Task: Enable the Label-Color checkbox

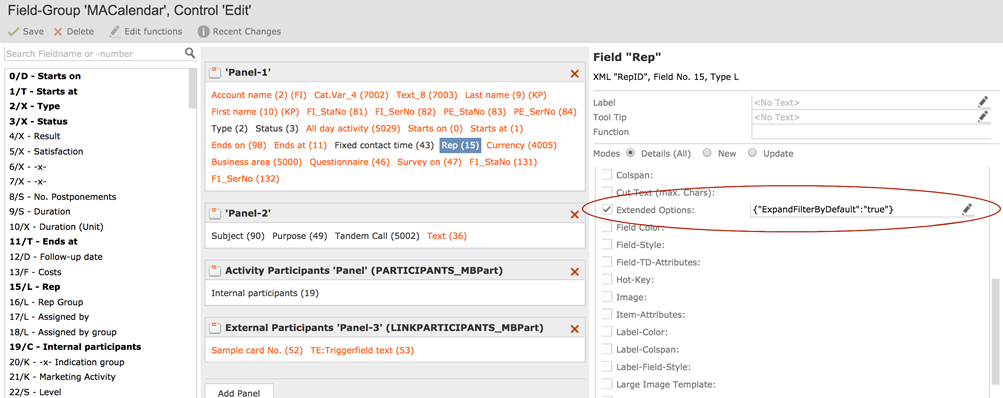Action: tap(606, 332)
